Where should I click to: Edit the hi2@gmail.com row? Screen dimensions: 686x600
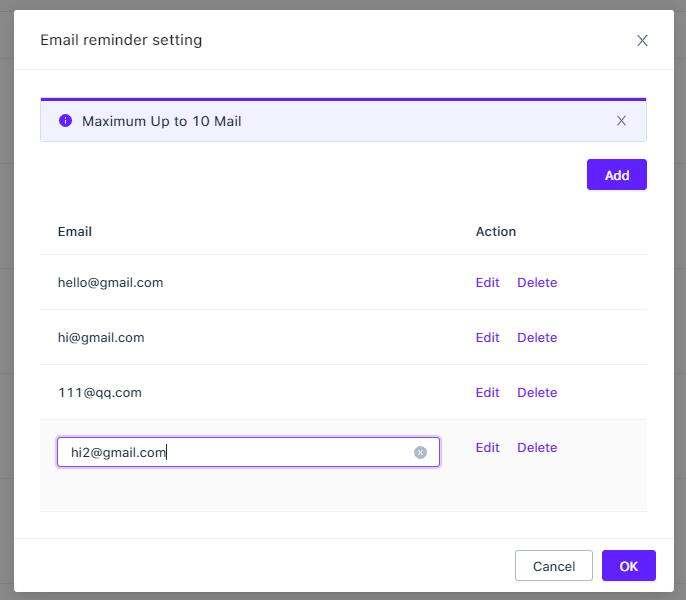click(487, 447)
